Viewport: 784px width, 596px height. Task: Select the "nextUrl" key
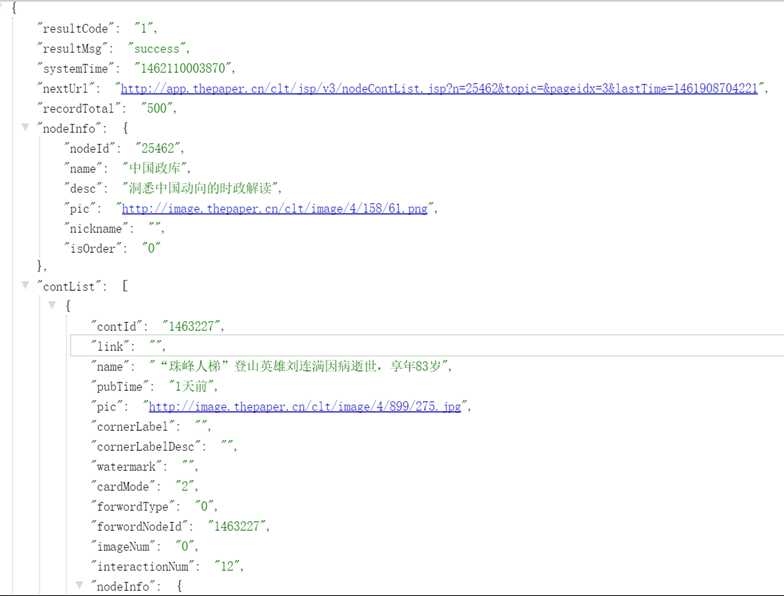(68, 88)
